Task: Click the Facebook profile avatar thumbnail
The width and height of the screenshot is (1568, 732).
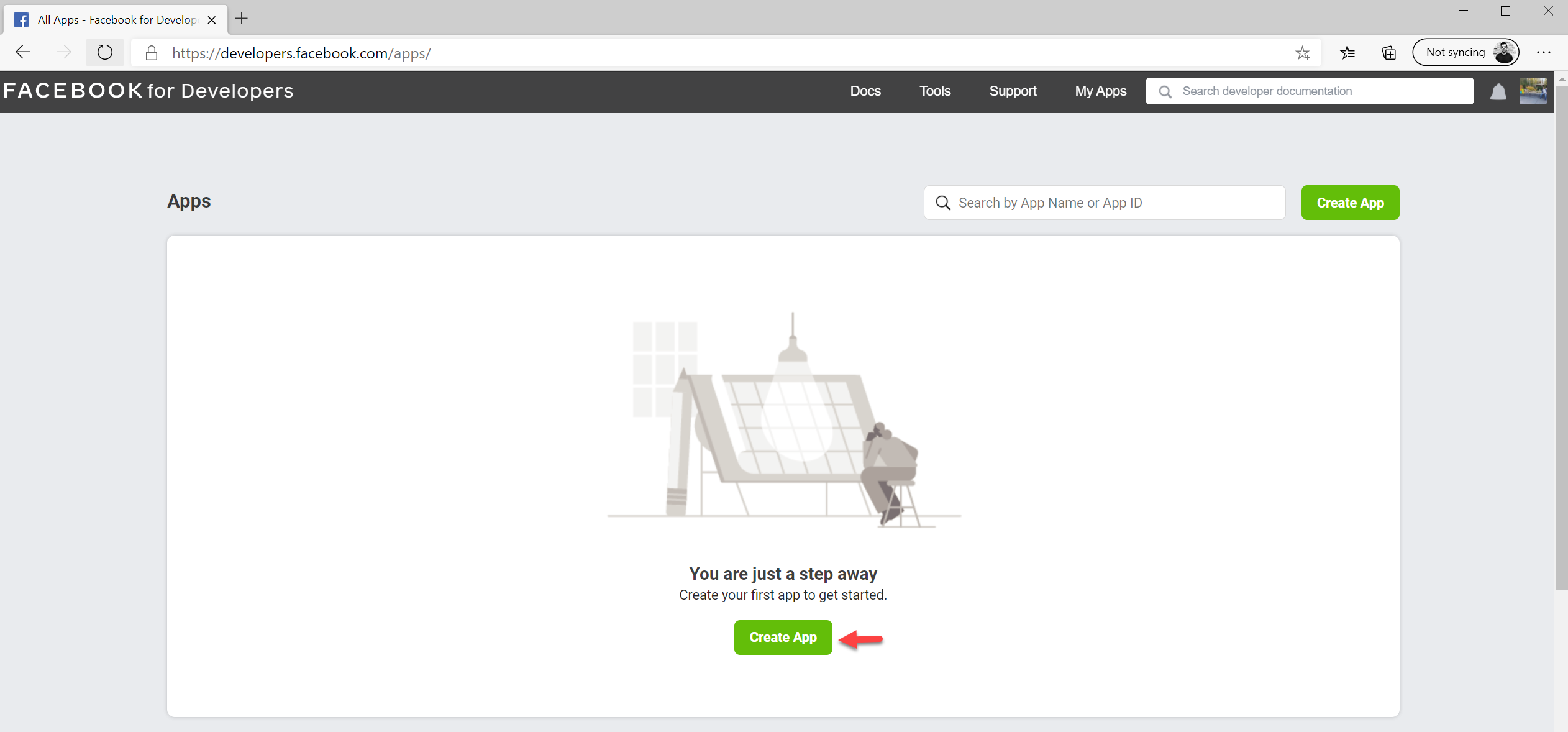Action: point(1533,91)
